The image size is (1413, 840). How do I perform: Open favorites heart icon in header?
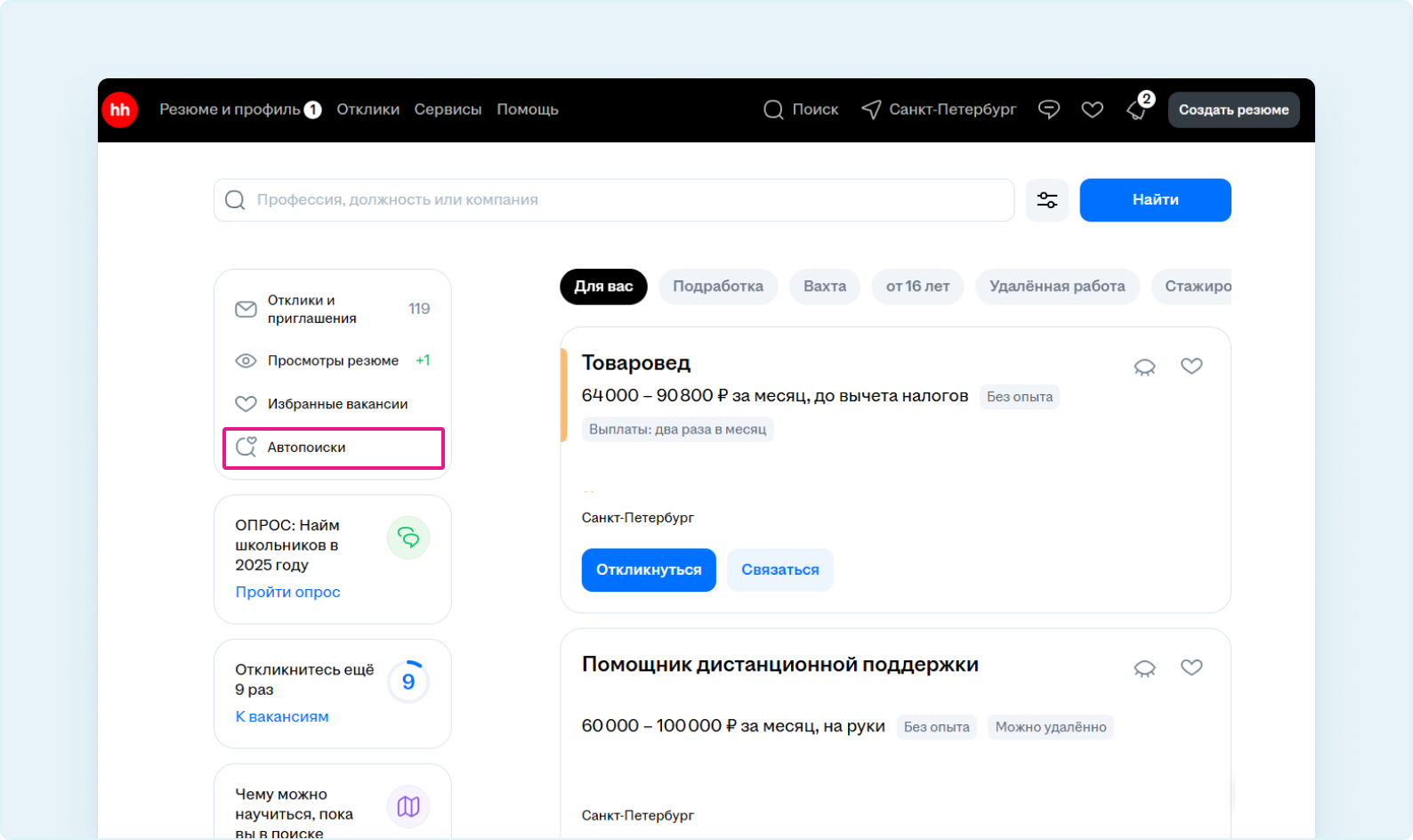pos(1093,109)
